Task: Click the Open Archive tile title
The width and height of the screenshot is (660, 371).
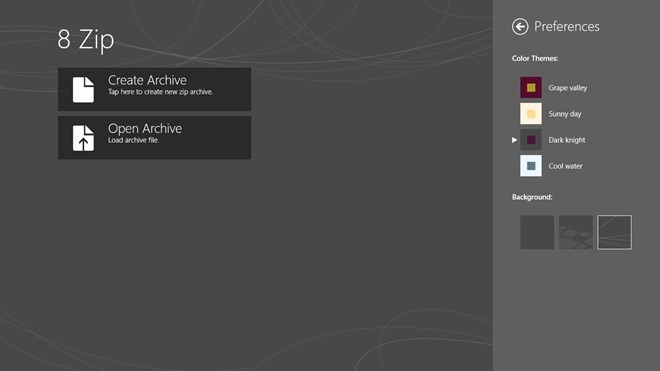Action: (x=145, y=128)
